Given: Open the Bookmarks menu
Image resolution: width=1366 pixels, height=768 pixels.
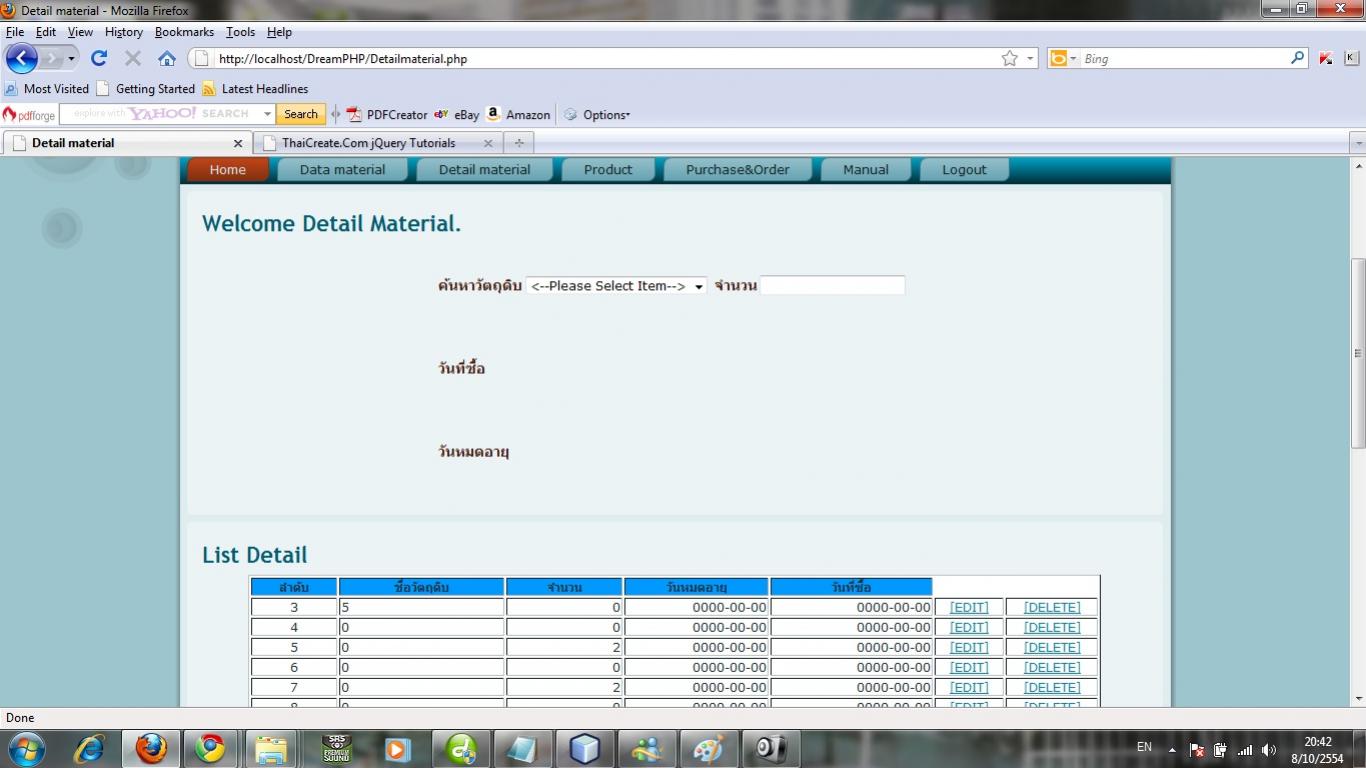Looking at the screenshot, I should 184,32.
